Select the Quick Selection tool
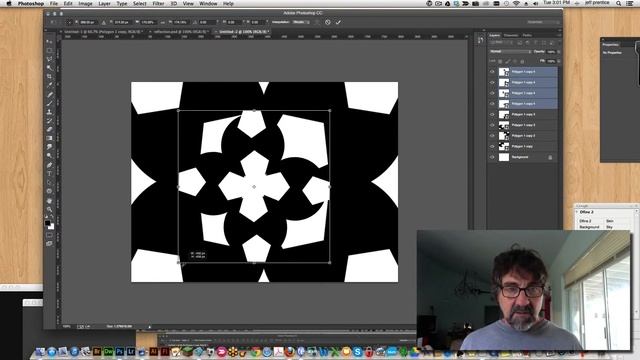This screenshot has width=640, height=360. coord(49,68)
